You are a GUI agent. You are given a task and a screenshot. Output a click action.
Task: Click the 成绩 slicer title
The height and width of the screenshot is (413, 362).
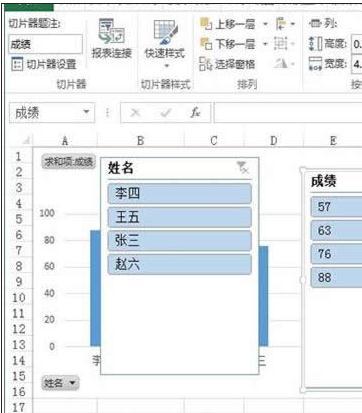[x=324, y=181]
